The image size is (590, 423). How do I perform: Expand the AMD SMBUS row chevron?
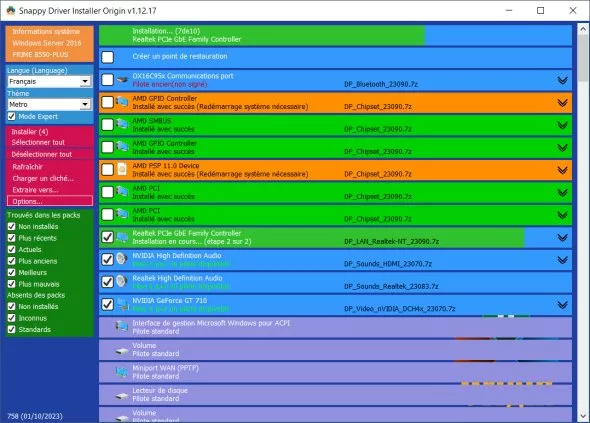pos(562,125)
